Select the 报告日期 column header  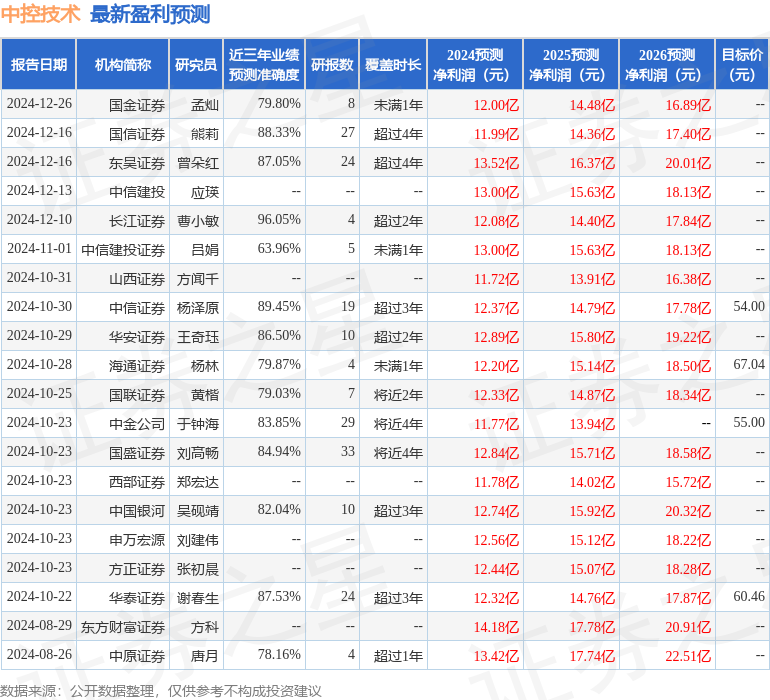pyautogui.click(x=39, y=65)
